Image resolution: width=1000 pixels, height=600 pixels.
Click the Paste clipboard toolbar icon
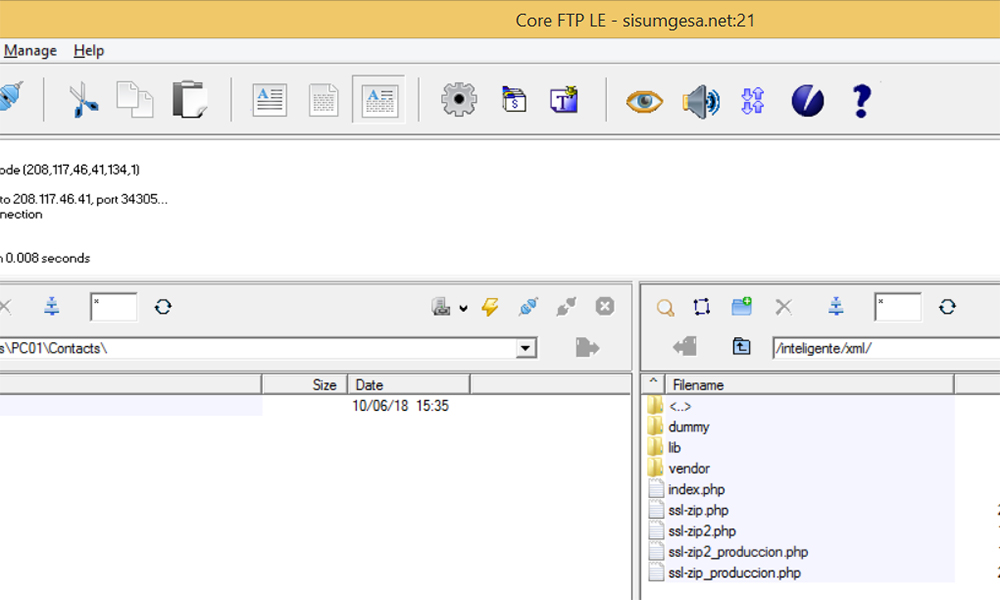190,99
